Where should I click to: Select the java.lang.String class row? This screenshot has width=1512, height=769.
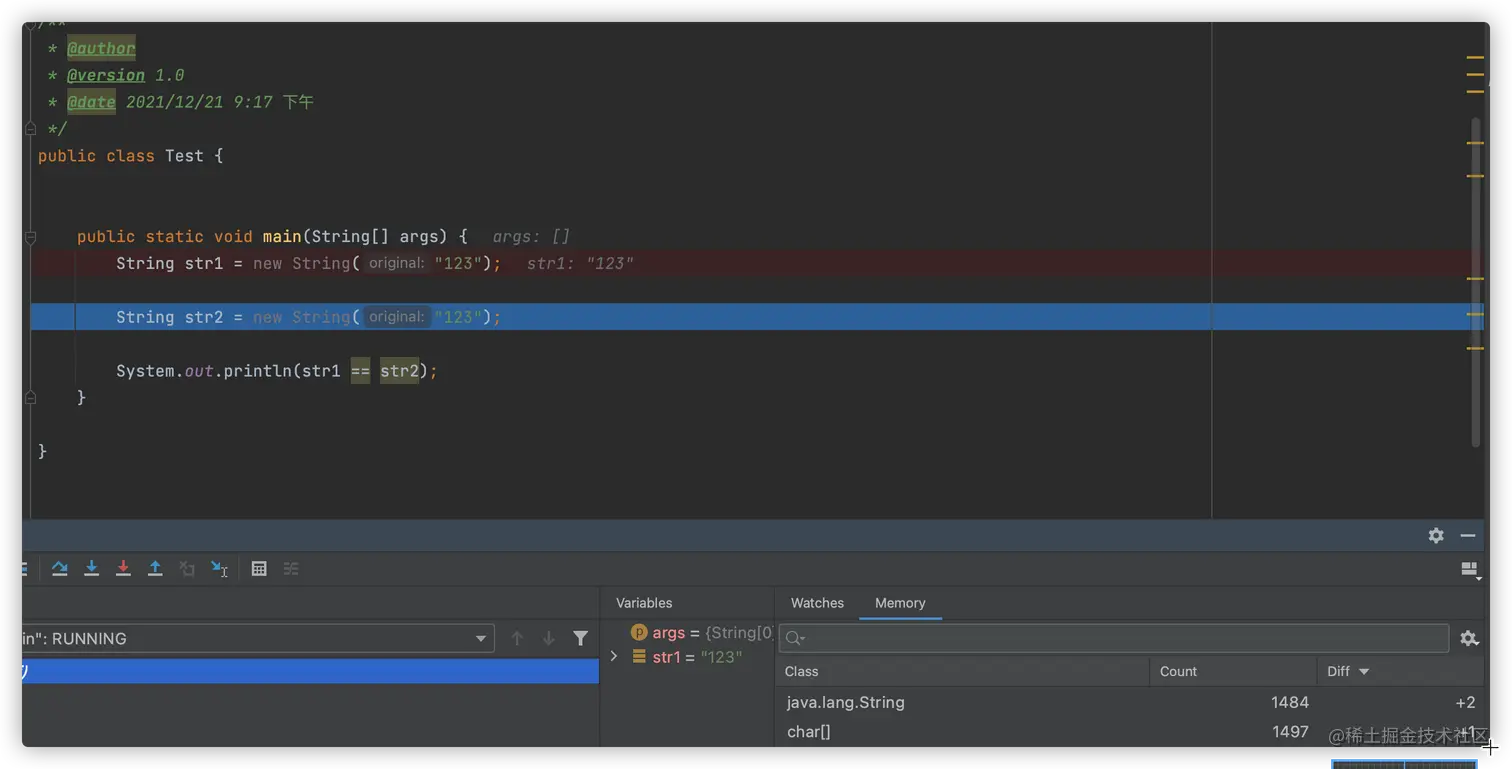[1132, 702]
